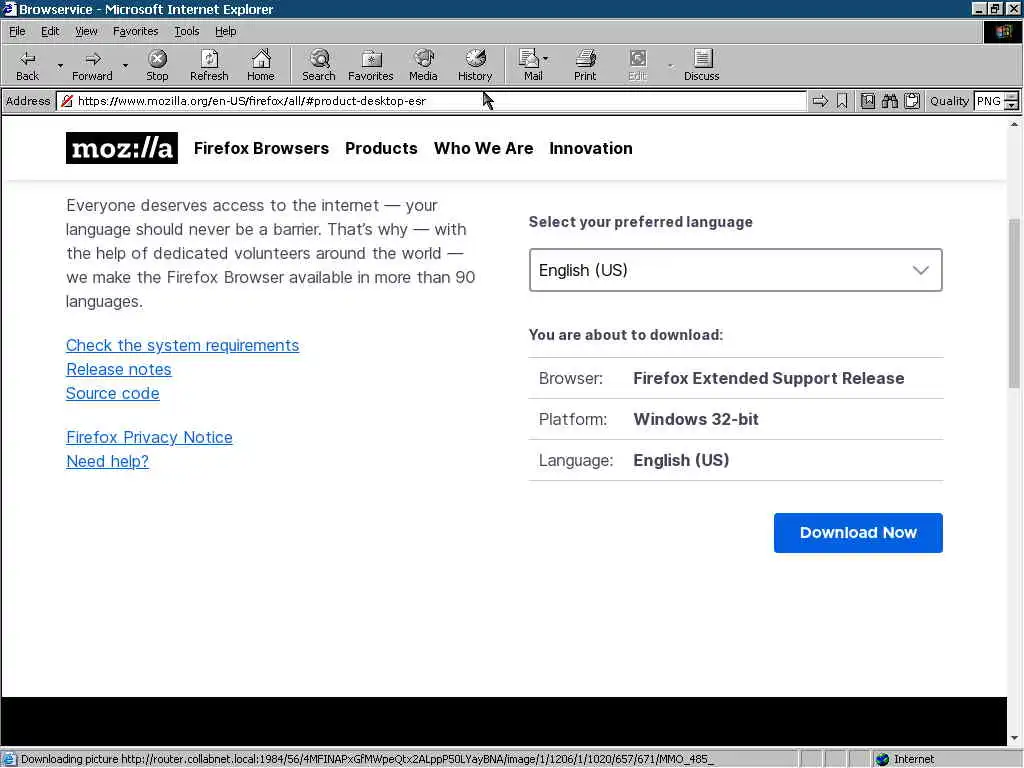
Task: Open the Release notes link
Action: 119,370
